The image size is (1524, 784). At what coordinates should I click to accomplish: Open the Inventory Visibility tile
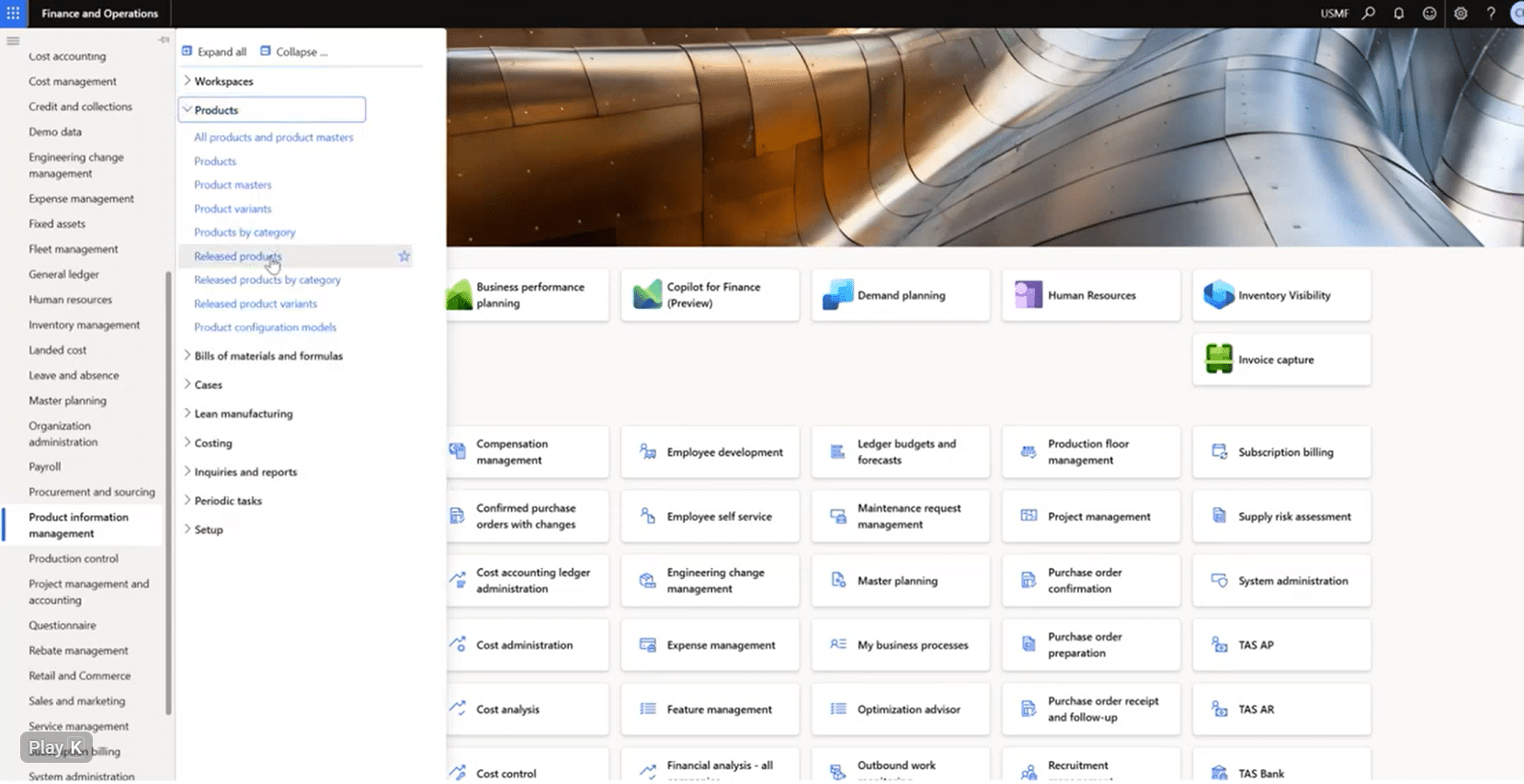tap(1281, 295)
